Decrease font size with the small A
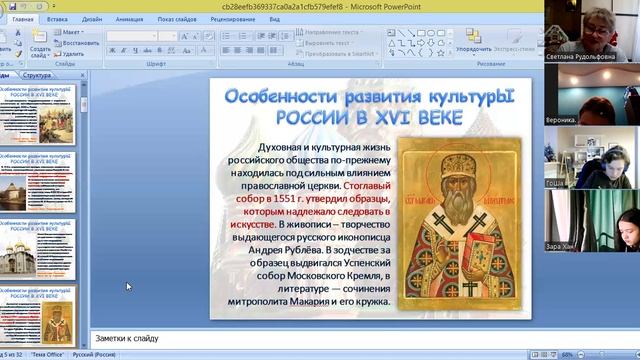Screen dimensions: 640x360 [x=196, y=36]
